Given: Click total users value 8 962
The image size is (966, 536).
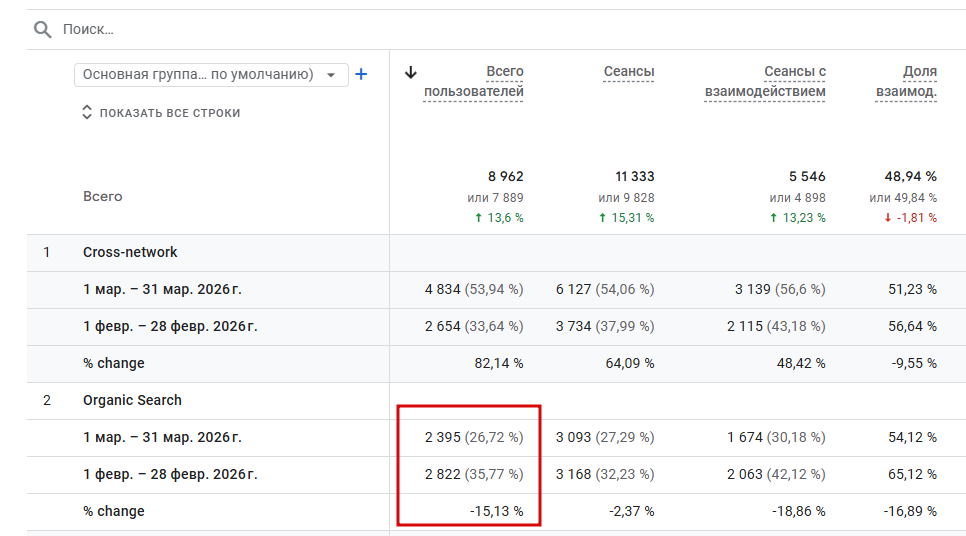Looking at the screenshot, I should point(505,176).
